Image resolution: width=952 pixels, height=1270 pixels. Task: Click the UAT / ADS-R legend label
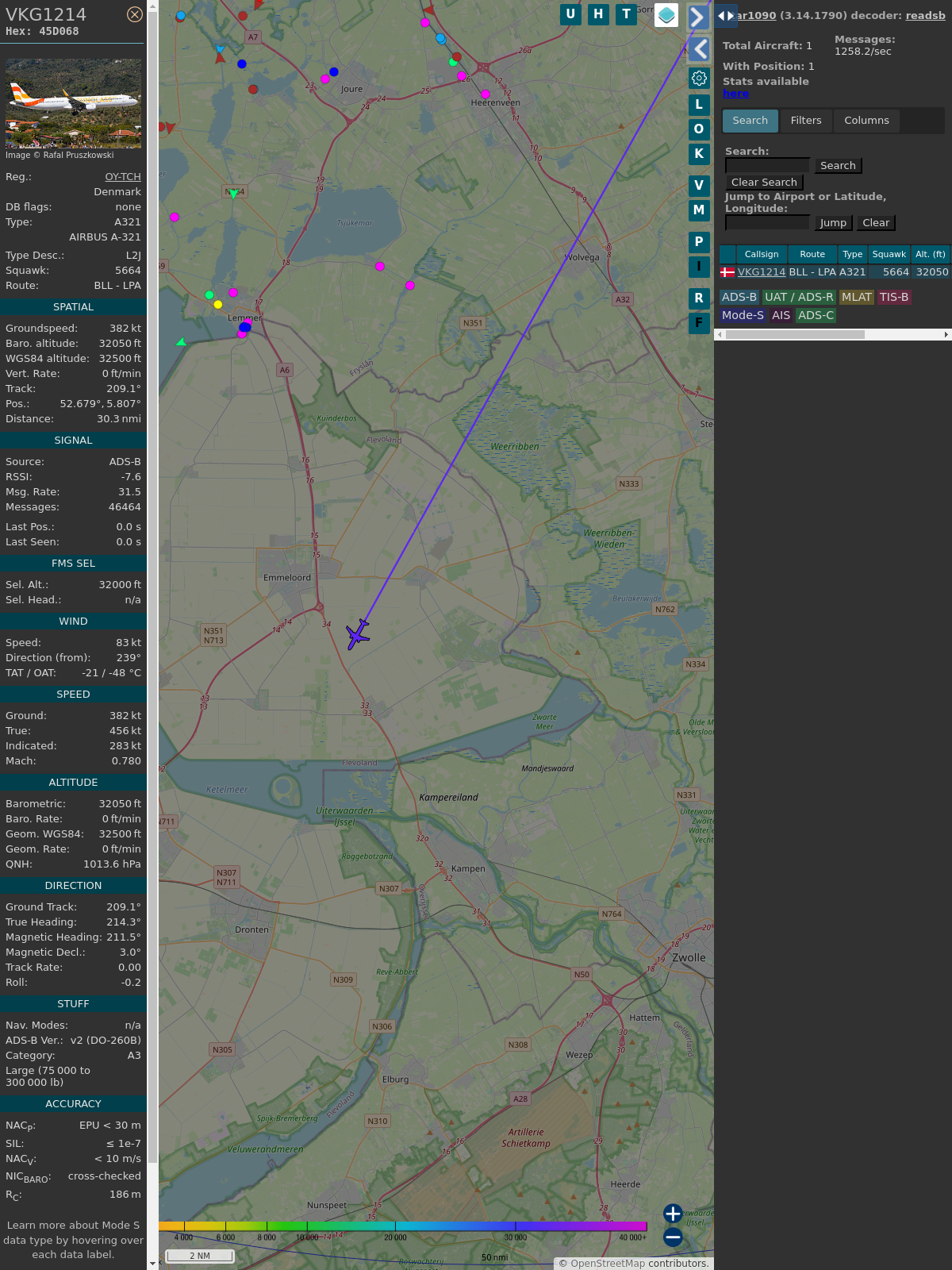coord(799,297)
